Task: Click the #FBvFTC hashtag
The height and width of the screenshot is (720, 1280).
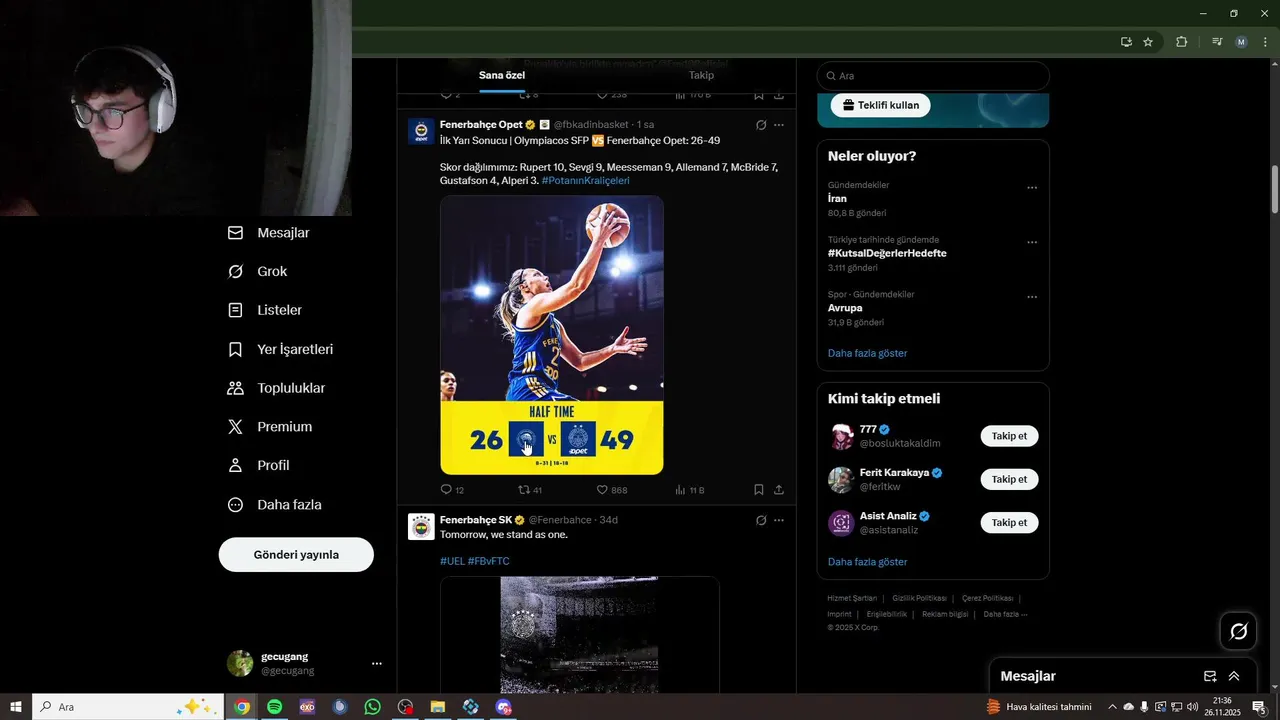Action: 489,561
